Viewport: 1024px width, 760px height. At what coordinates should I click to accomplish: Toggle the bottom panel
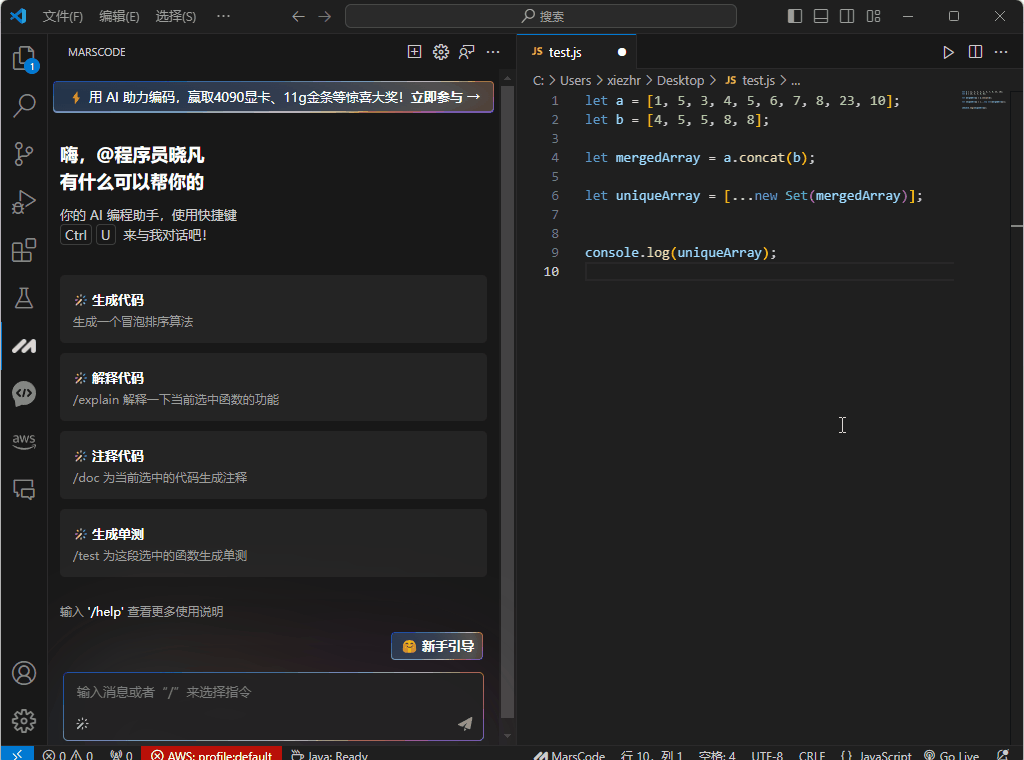821,16
